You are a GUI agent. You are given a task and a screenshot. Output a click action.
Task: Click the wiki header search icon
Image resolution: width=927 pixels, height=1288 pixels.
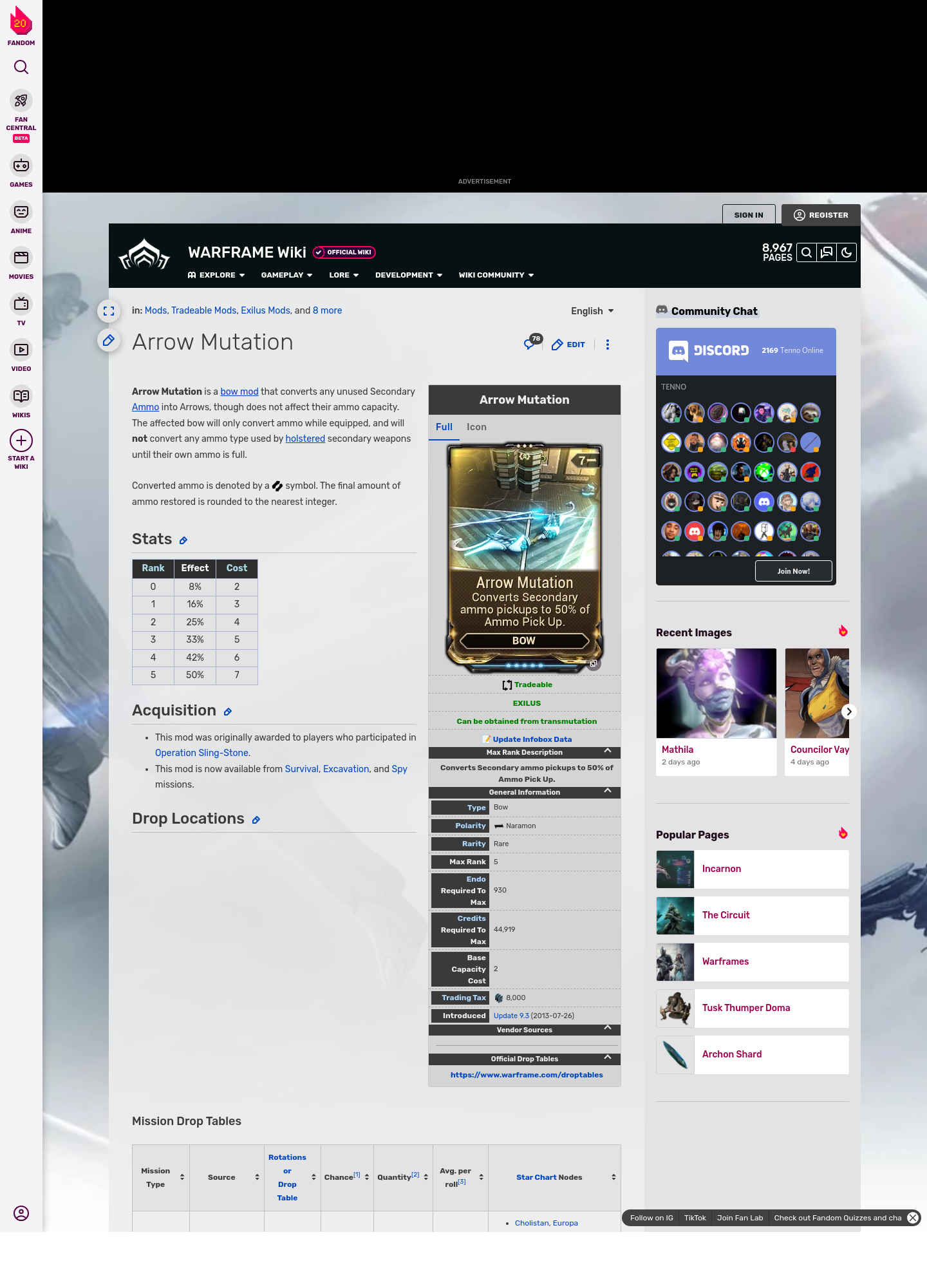807,252
